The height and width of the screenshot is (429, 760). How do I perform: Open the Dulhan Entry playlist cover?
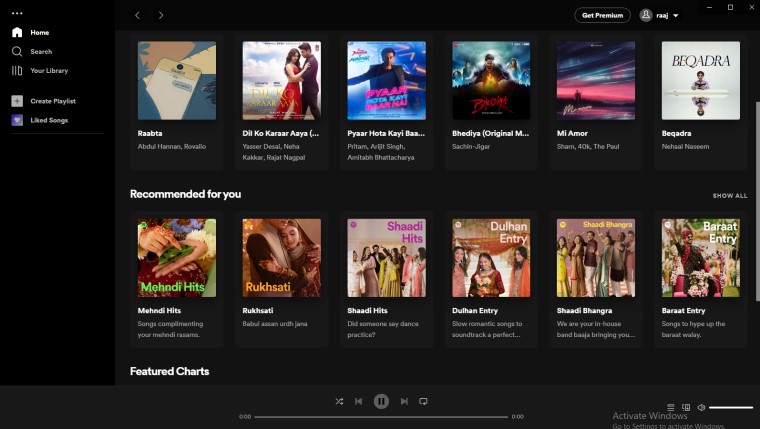click(491, 258)
